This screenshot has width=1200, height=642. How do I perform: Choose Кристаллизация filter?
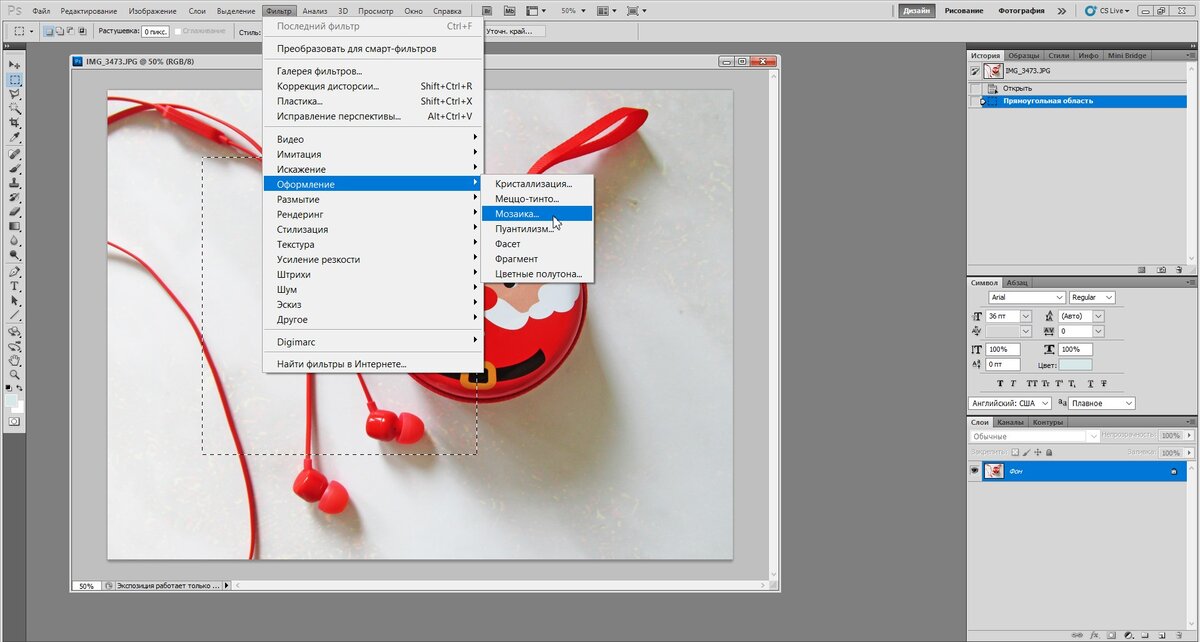click(x=537, y=184)
